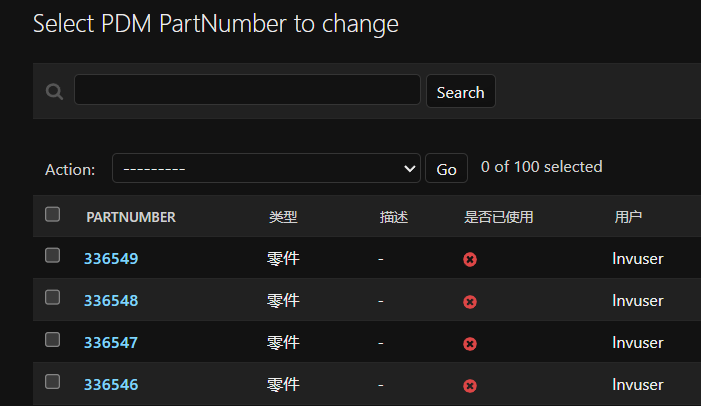This screenshot has width=701, height=406.
Task: Click the magnifying glass search icon
Action: 54,92
